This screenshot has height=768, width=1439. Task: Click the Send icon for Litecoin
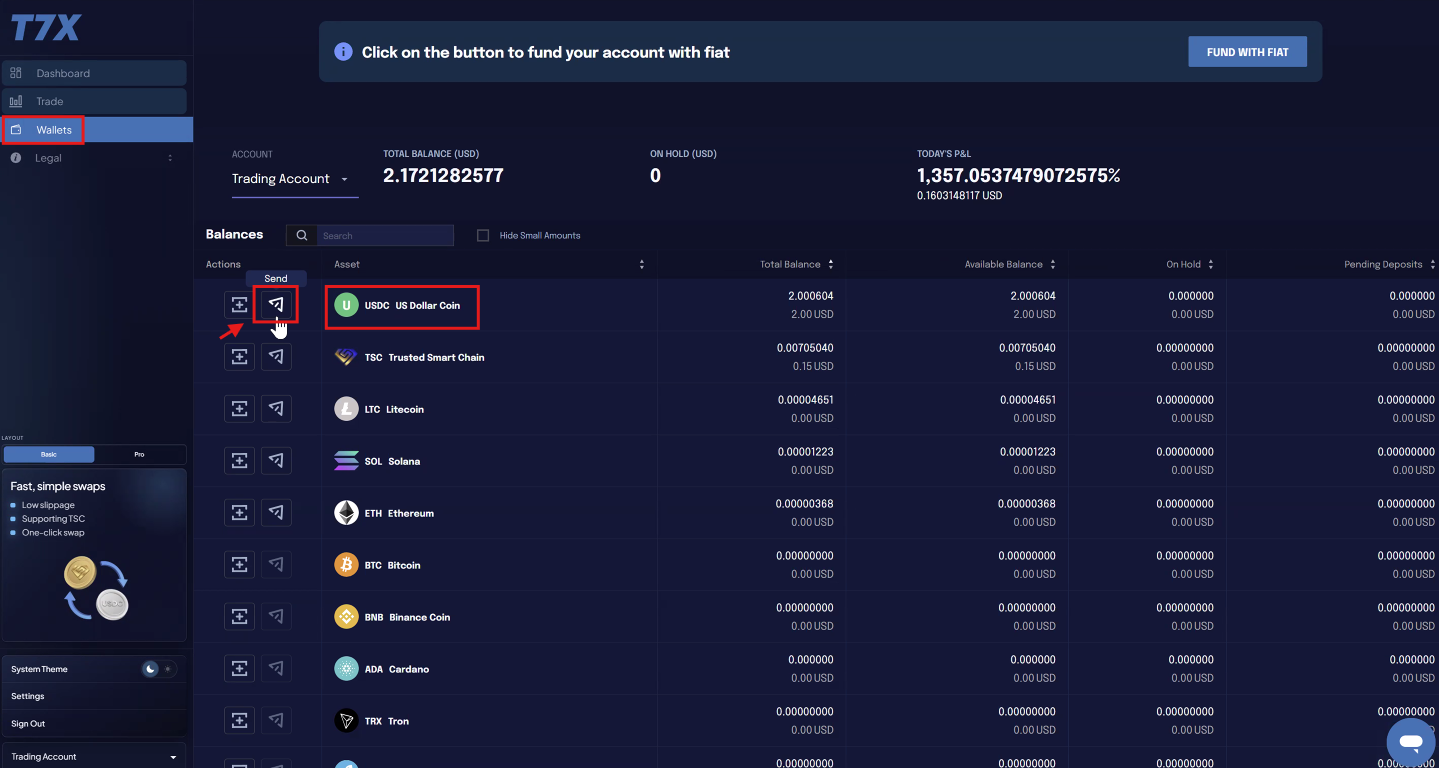(276, 408)
